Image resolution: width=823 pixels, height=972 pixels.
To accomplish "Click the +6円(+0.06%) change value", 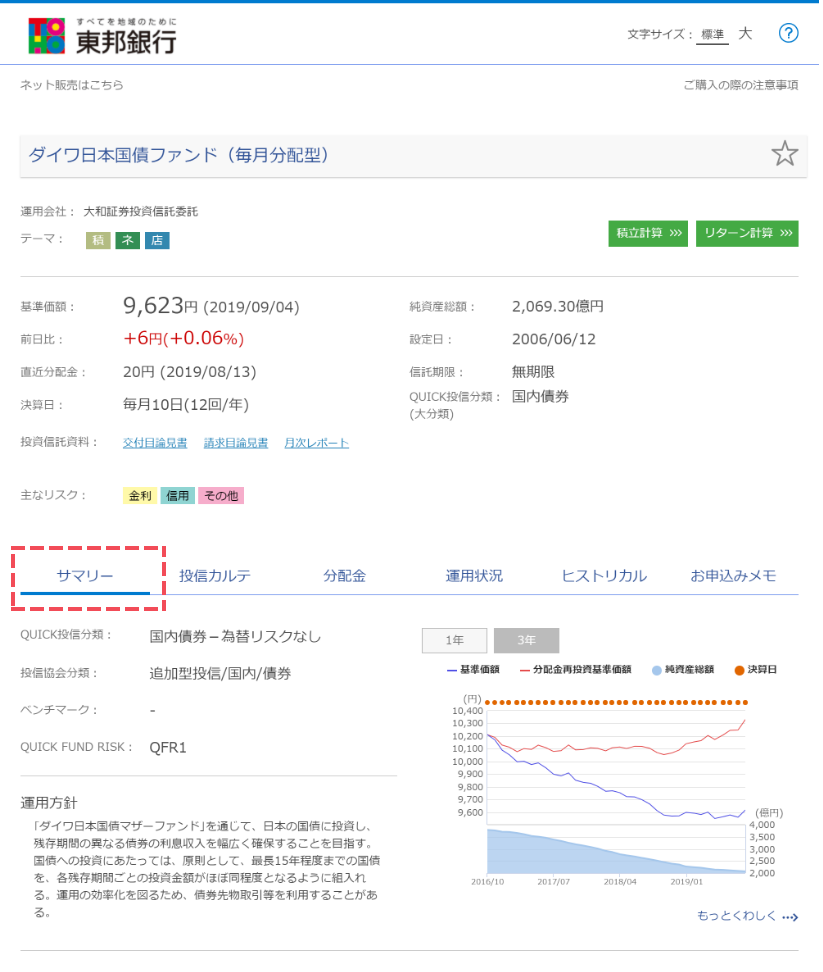I will click(x=183, y=338).
